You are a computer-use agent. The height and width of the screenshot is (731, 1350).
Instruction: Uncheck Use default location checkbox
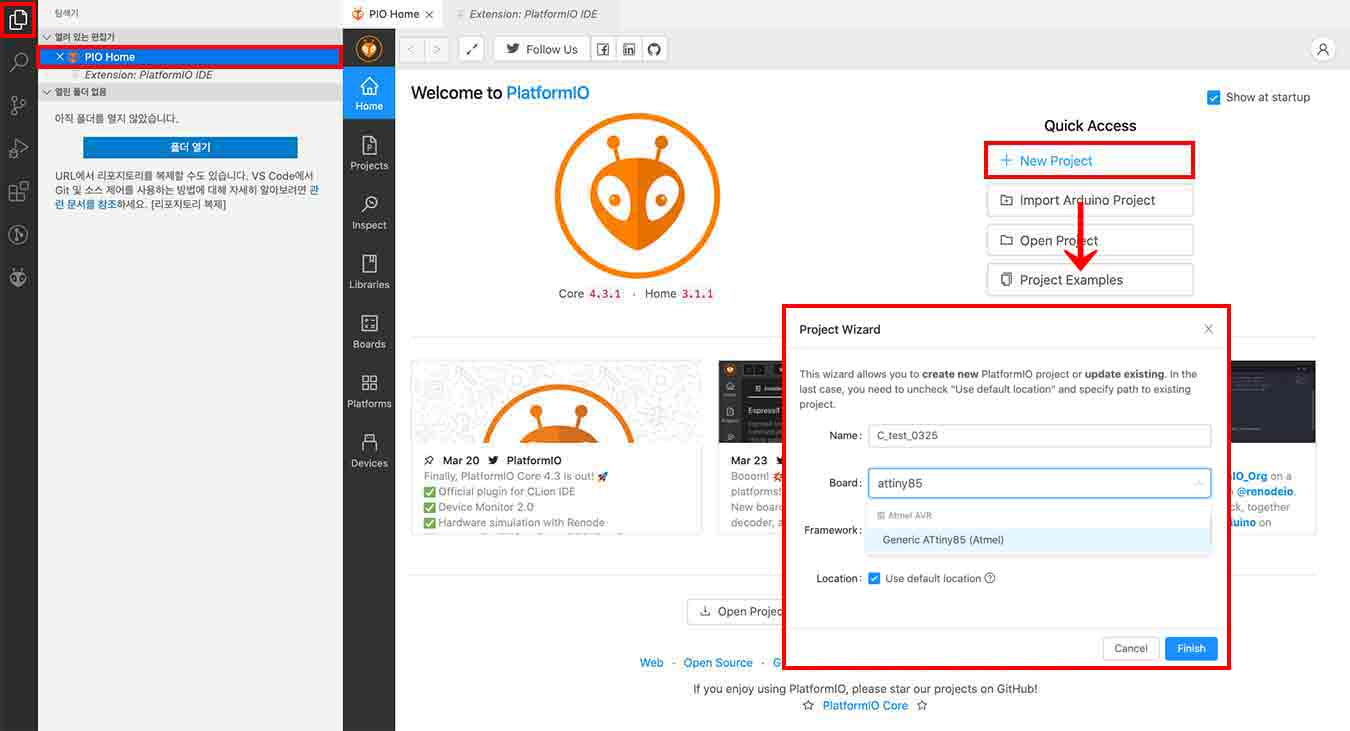[x=874, y=578]
